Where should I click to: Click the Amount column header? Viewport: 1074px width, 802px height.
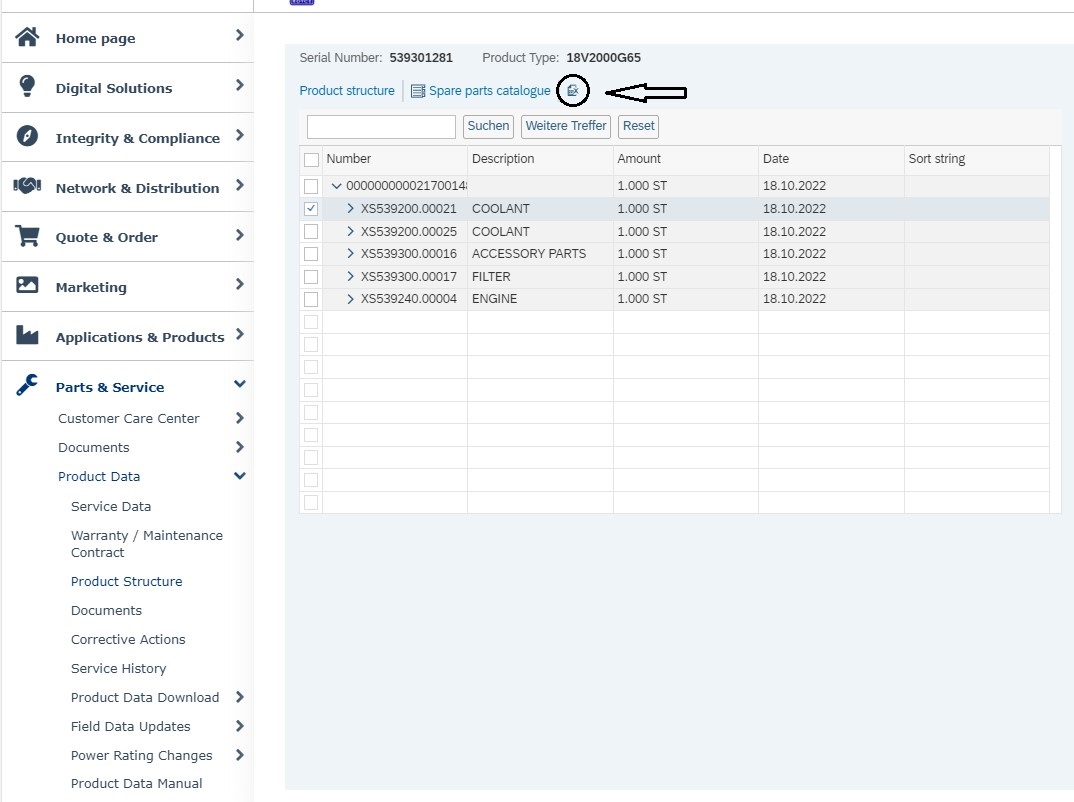pyautogui.click(x=686, y=159)
